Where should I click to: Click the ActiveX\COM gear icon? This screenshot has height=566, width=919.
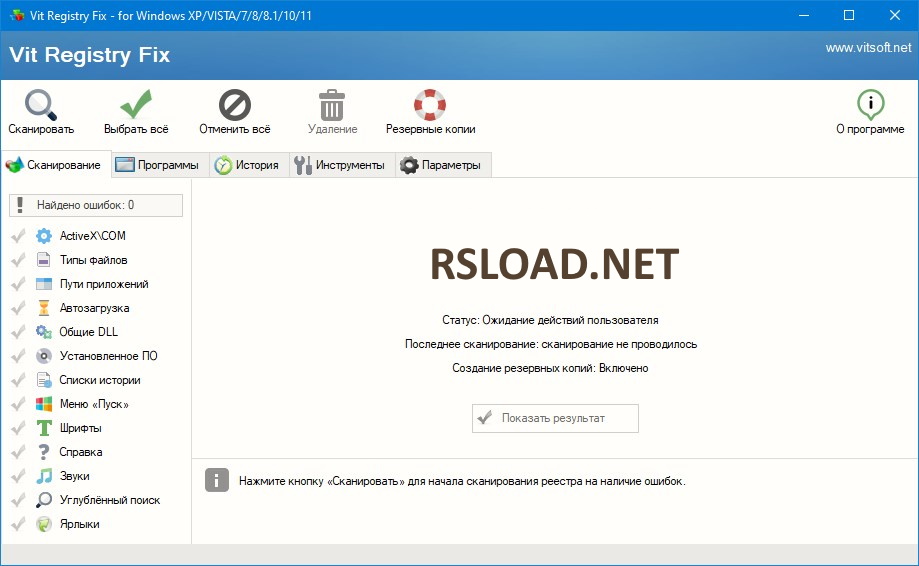point(43,236)
